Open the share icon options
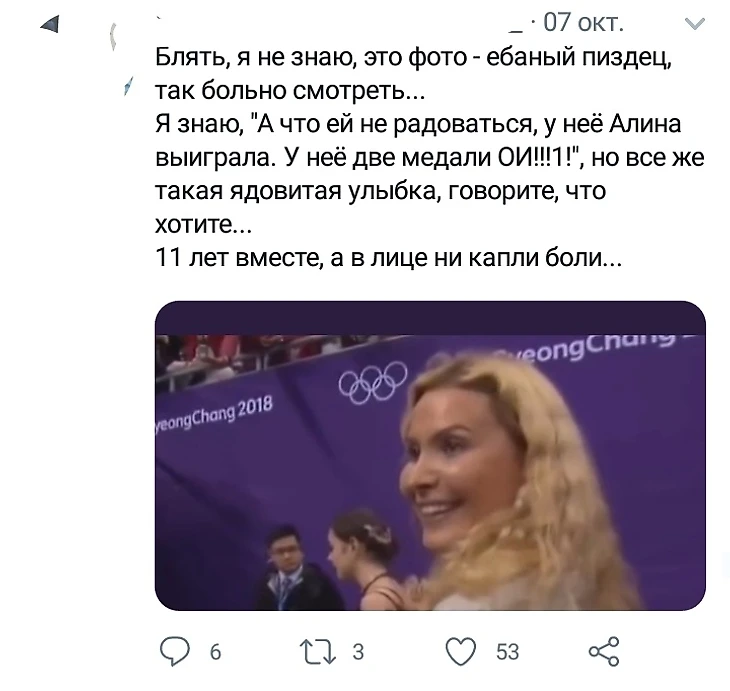This screenshot has width=730, height=691. (x=606, y=652)
